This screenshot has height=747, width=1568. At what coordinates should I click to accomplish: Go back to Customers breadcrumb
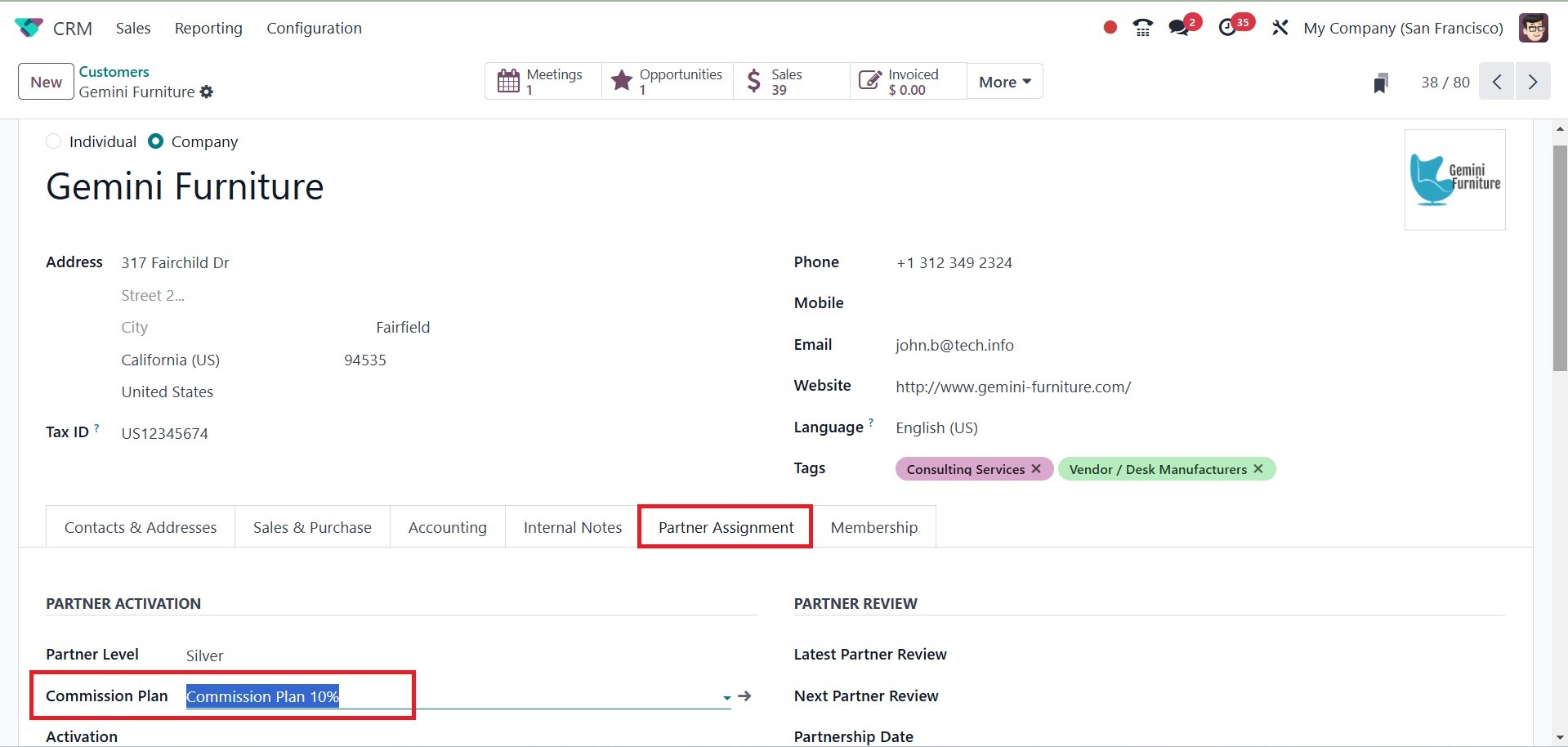[x=114, y=72]
